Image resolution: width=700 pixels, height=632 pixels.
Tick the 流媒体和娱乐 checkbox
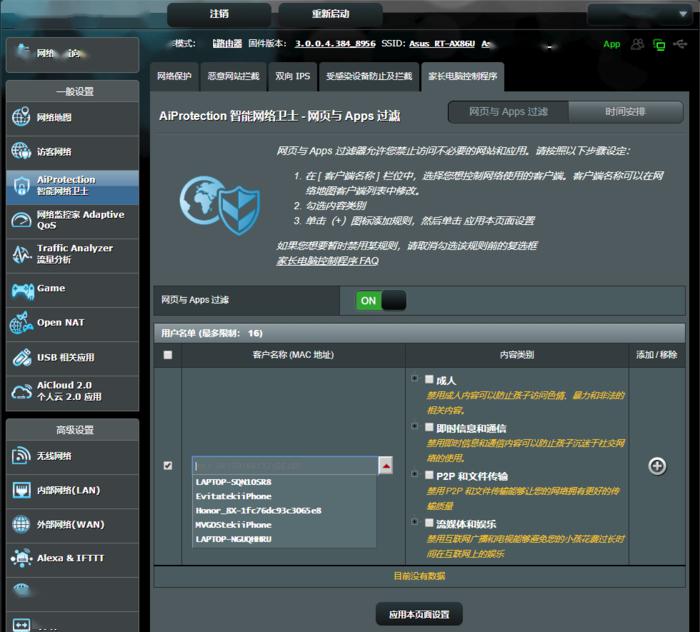click(x=429, y=522)
